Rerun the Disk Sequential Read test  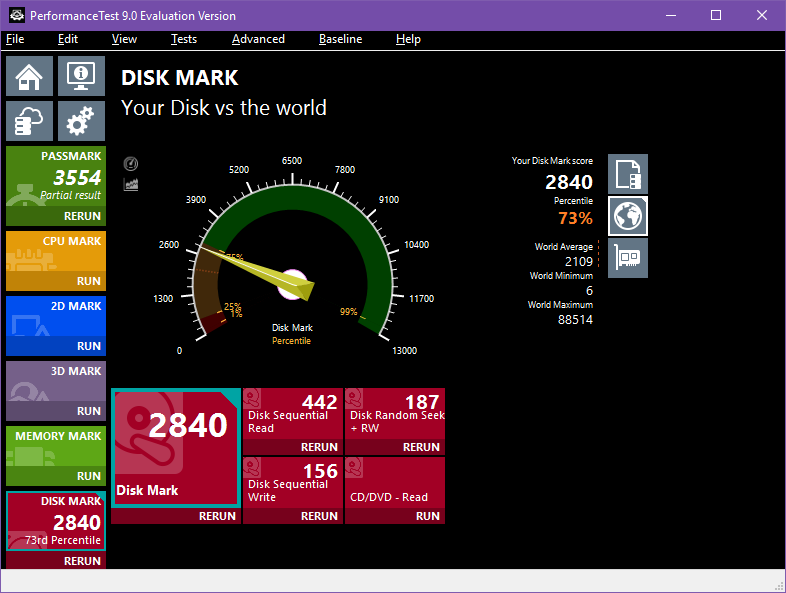click(x=319, y=447)
